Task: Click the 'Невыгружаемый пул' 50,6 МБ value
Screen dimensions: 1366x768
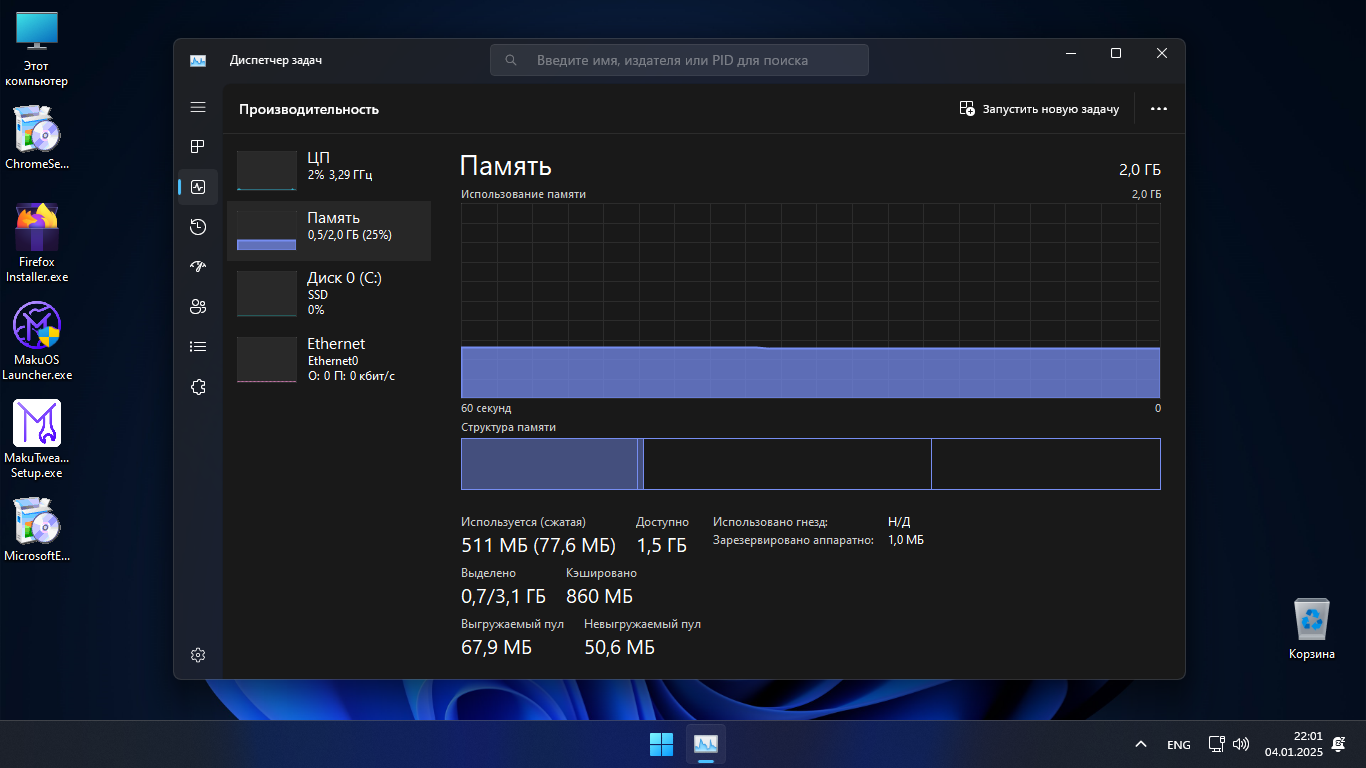Action: [x=619, y=647]
